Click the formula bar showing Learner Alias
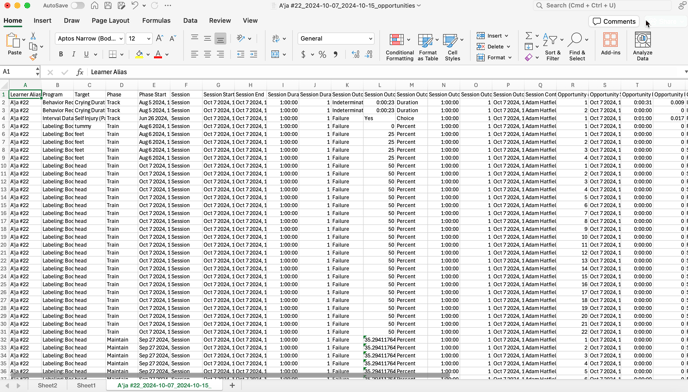The image size is (688, 392). click(386, 72)
